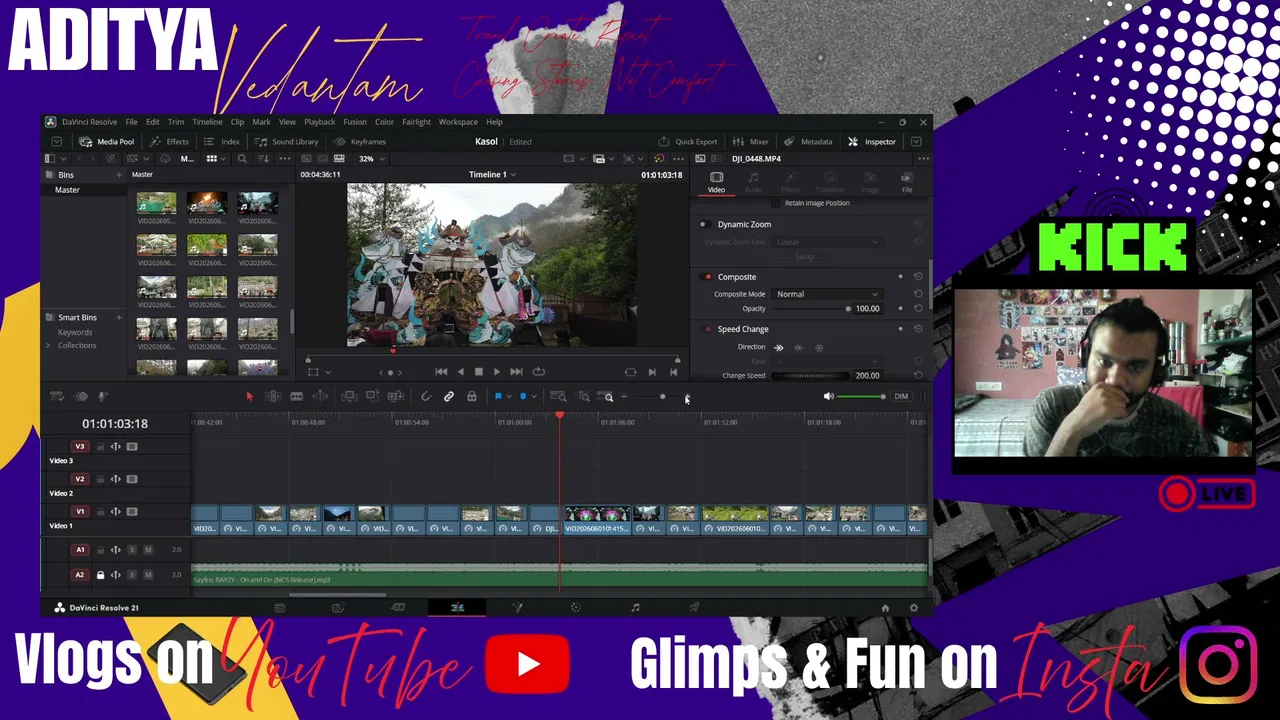Image resolution: width=1280 pixels, height=720 pixels.
Task: Select the arrow Selection tool in timeline toolbar
Action: point(249,397)
